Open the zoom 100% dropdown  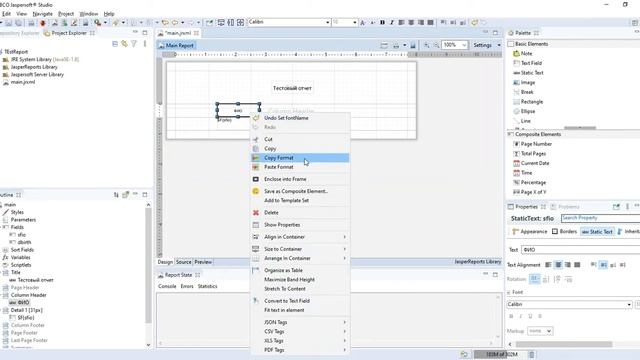click(464, 45)
